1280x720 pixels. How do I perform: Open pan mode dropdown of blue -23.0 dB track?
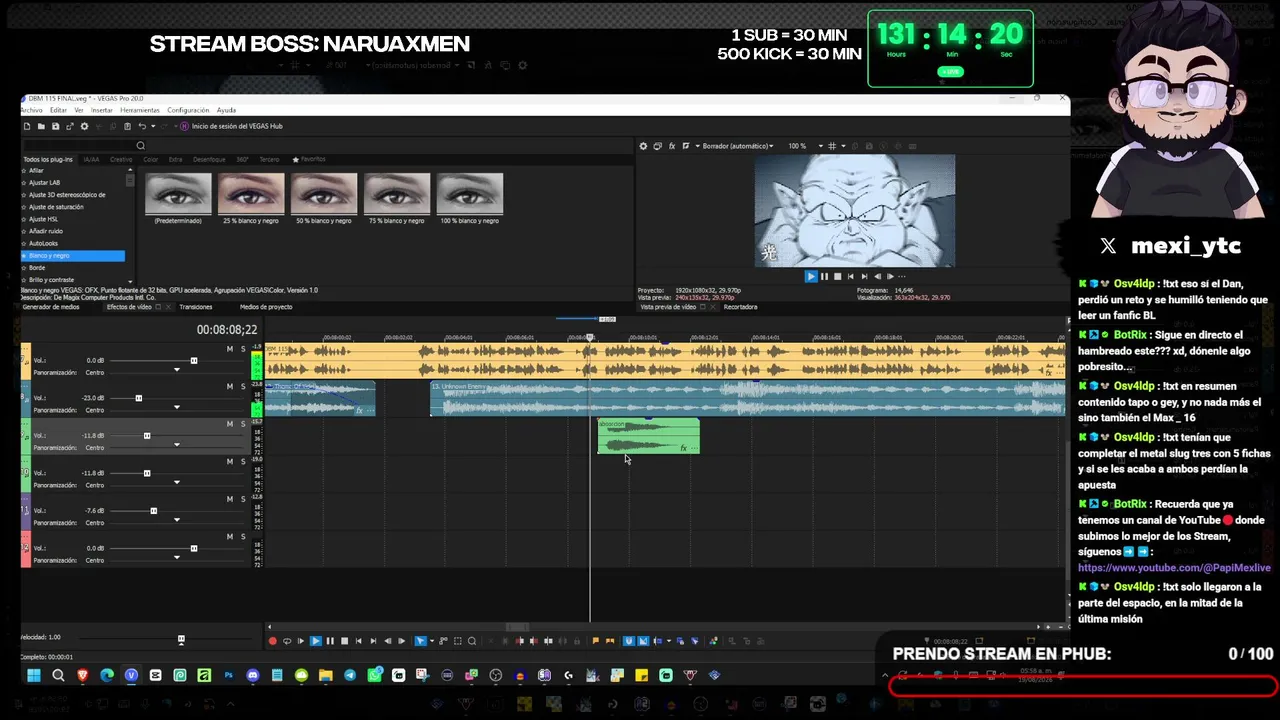tap(177, 408)
